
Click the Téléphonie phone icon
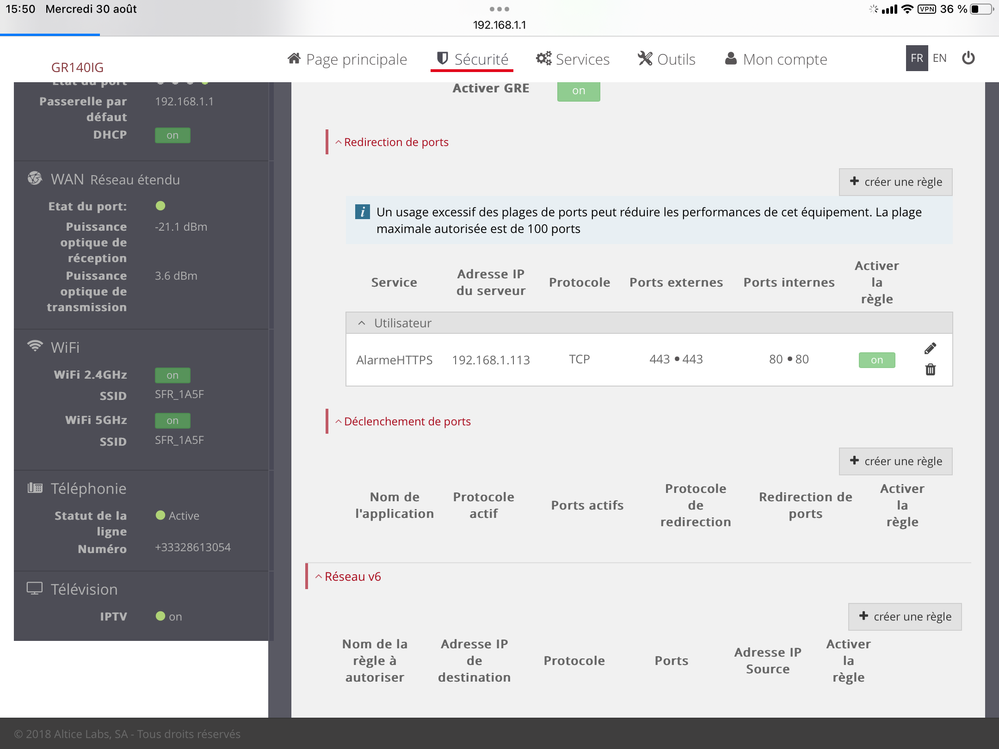click(x=35, y=488)
